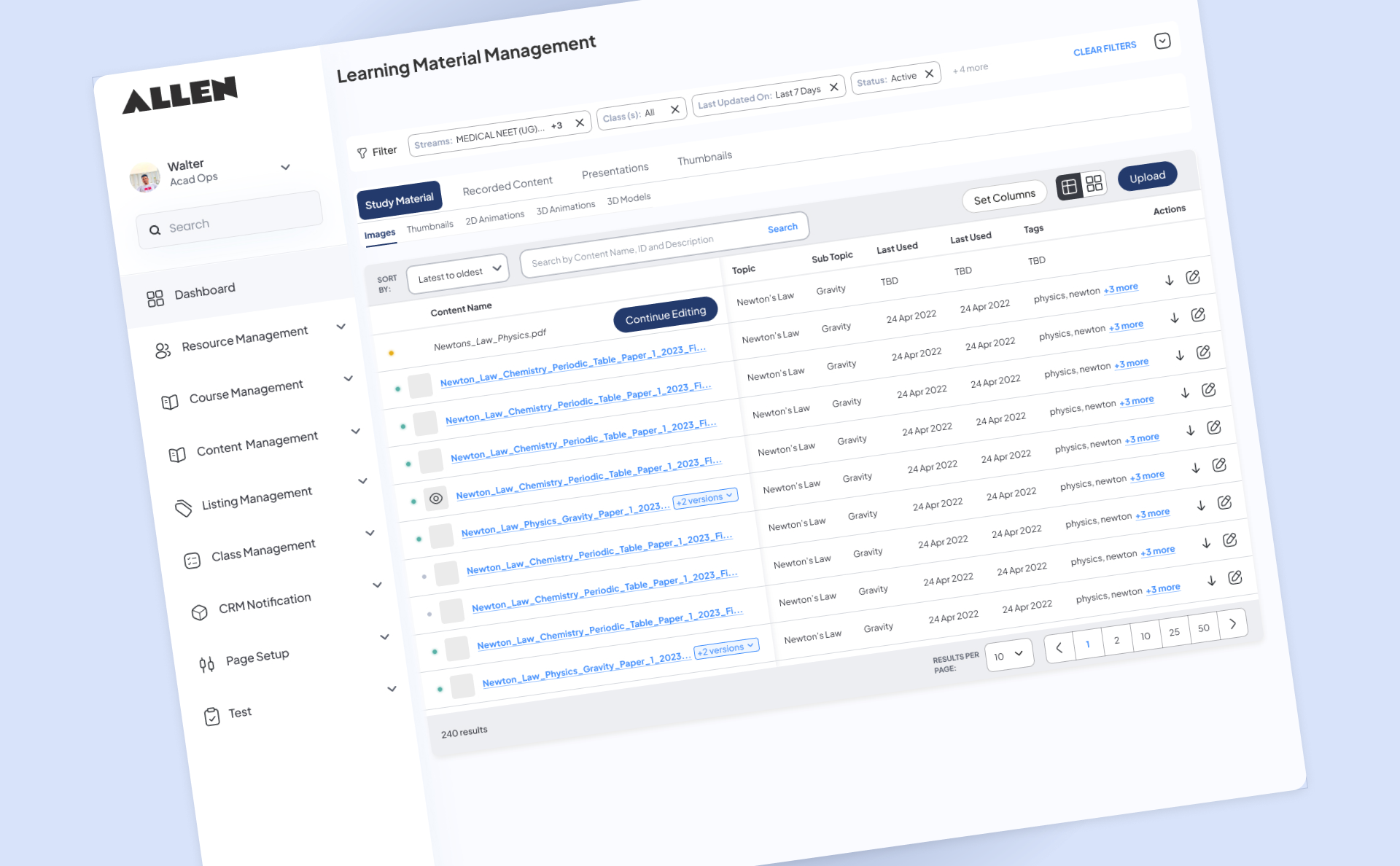The width and height of the screenshot is (1400, 866).
Task: Open the Latest to oldest sort dropdown
Action: pyautogui.click(x=458, y=274)
